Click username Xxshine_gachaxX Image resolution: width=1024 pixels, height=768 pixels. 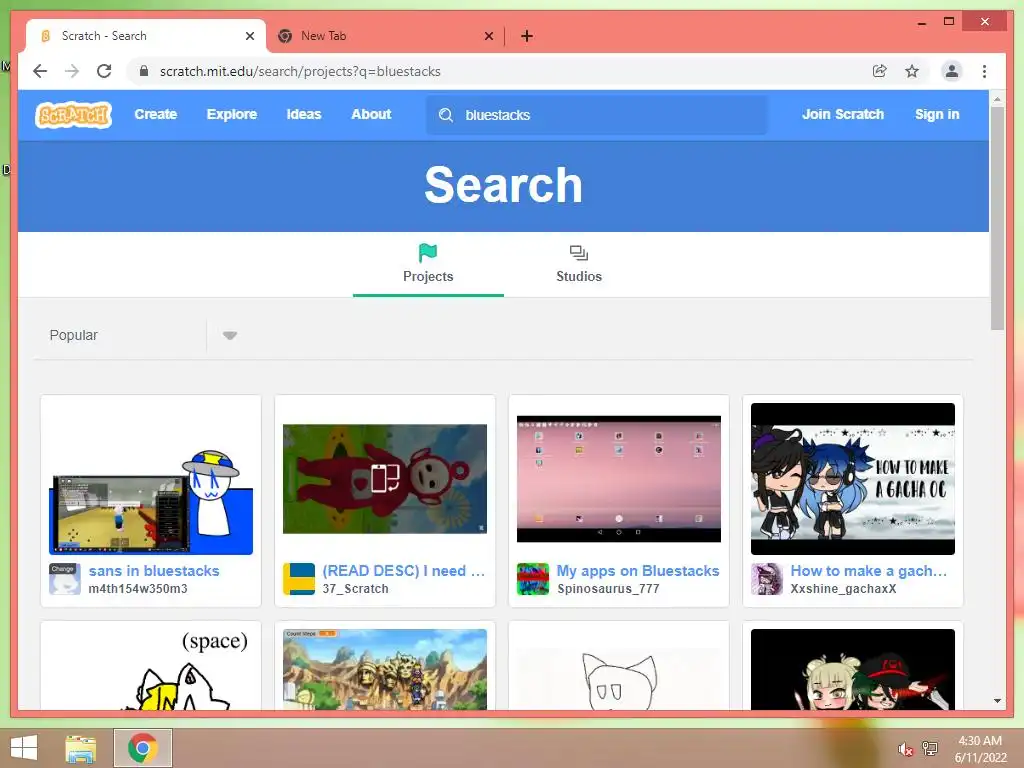click(843, 588)
